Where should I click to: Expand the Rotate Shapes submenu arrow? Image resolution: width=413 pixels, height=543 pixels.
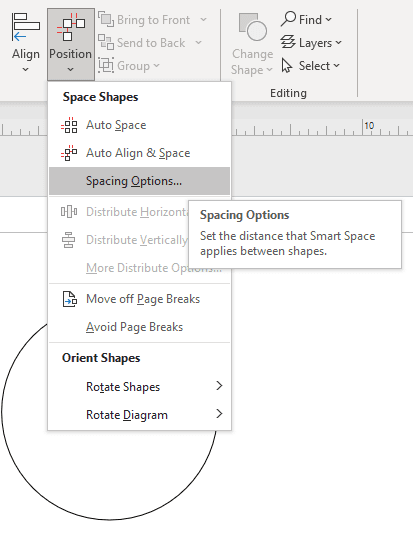tap(219, 386)
